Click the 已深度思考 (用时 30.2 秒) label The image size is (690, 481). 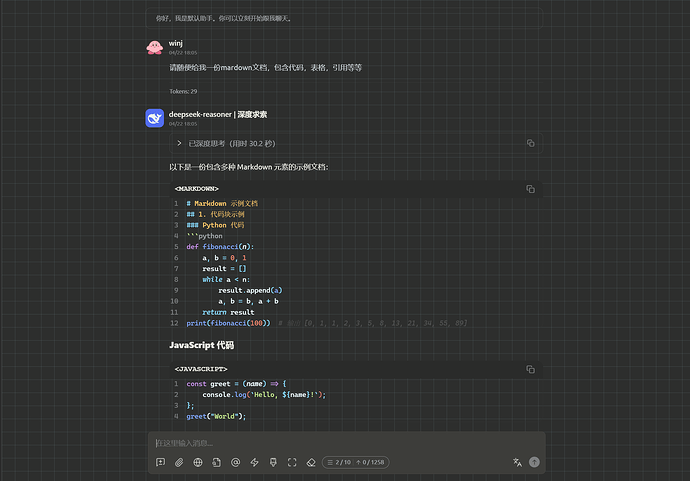click(232, 143)
